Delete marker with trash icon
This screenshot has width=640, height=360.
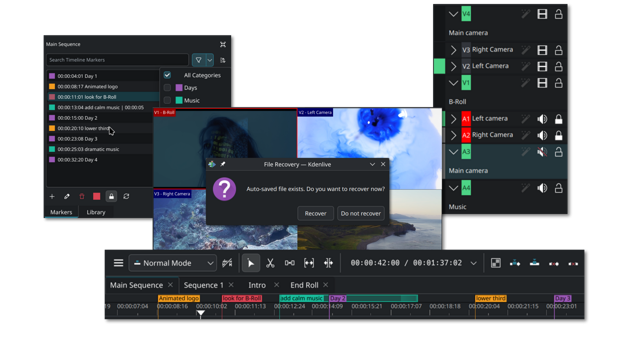click(x=82, y=196)
